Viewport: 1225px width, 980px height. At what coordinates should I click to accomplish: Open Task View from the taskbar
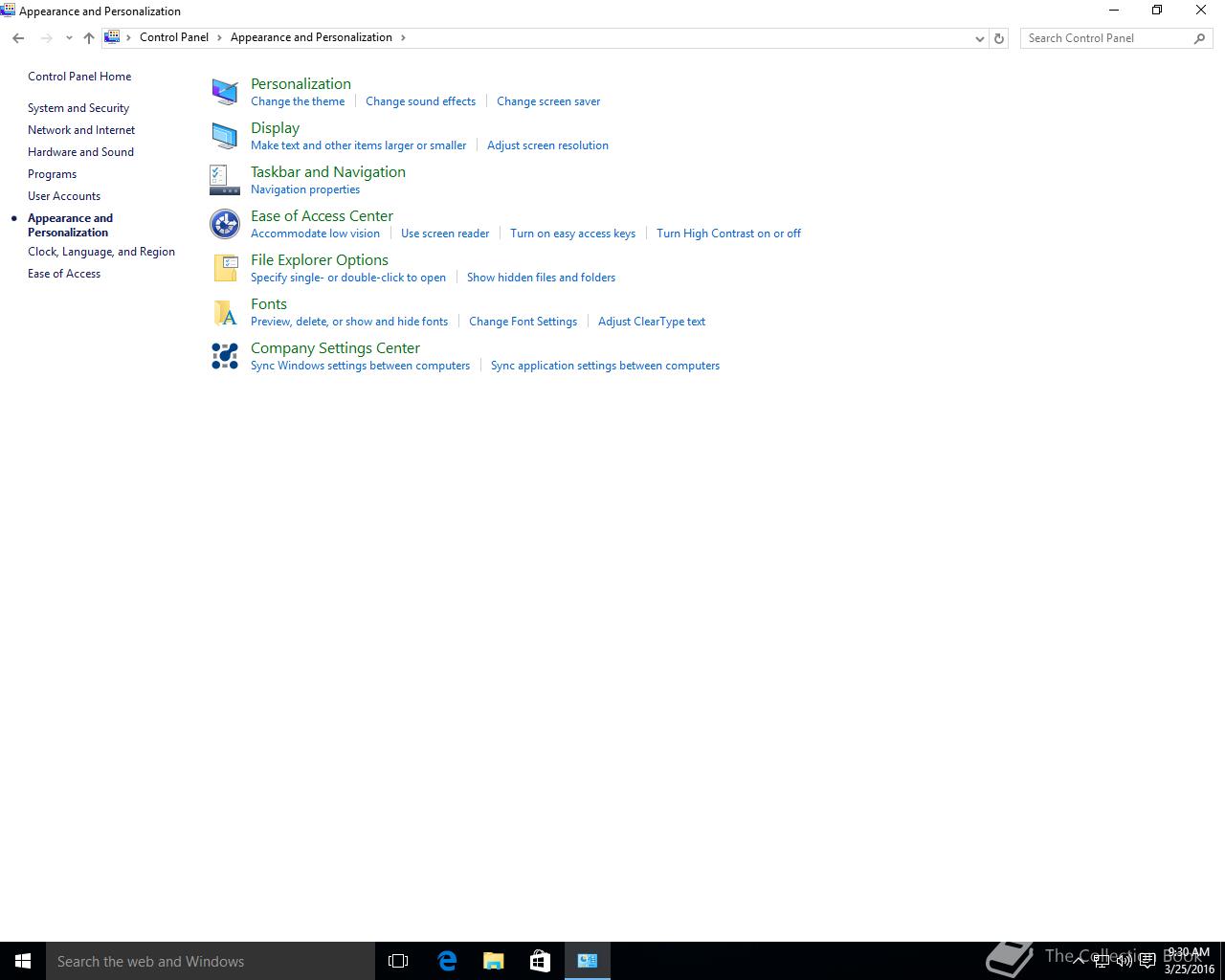(398, 961)
